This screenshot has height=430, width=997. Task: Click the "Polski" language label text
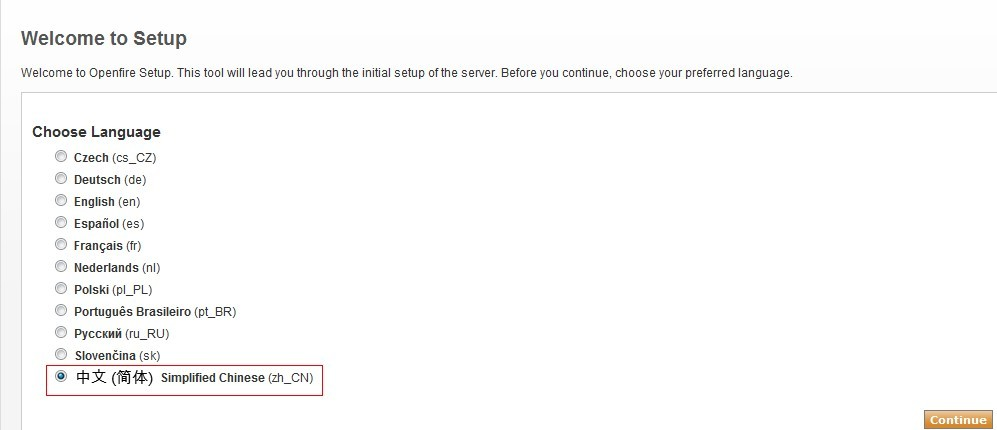(92, 290)
